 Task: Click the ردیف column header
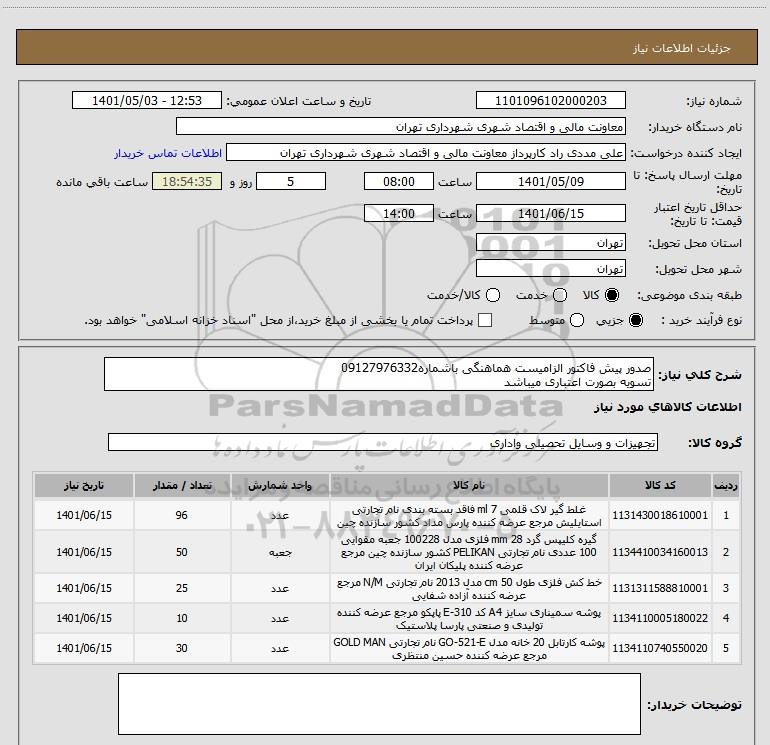coord(726,485)
